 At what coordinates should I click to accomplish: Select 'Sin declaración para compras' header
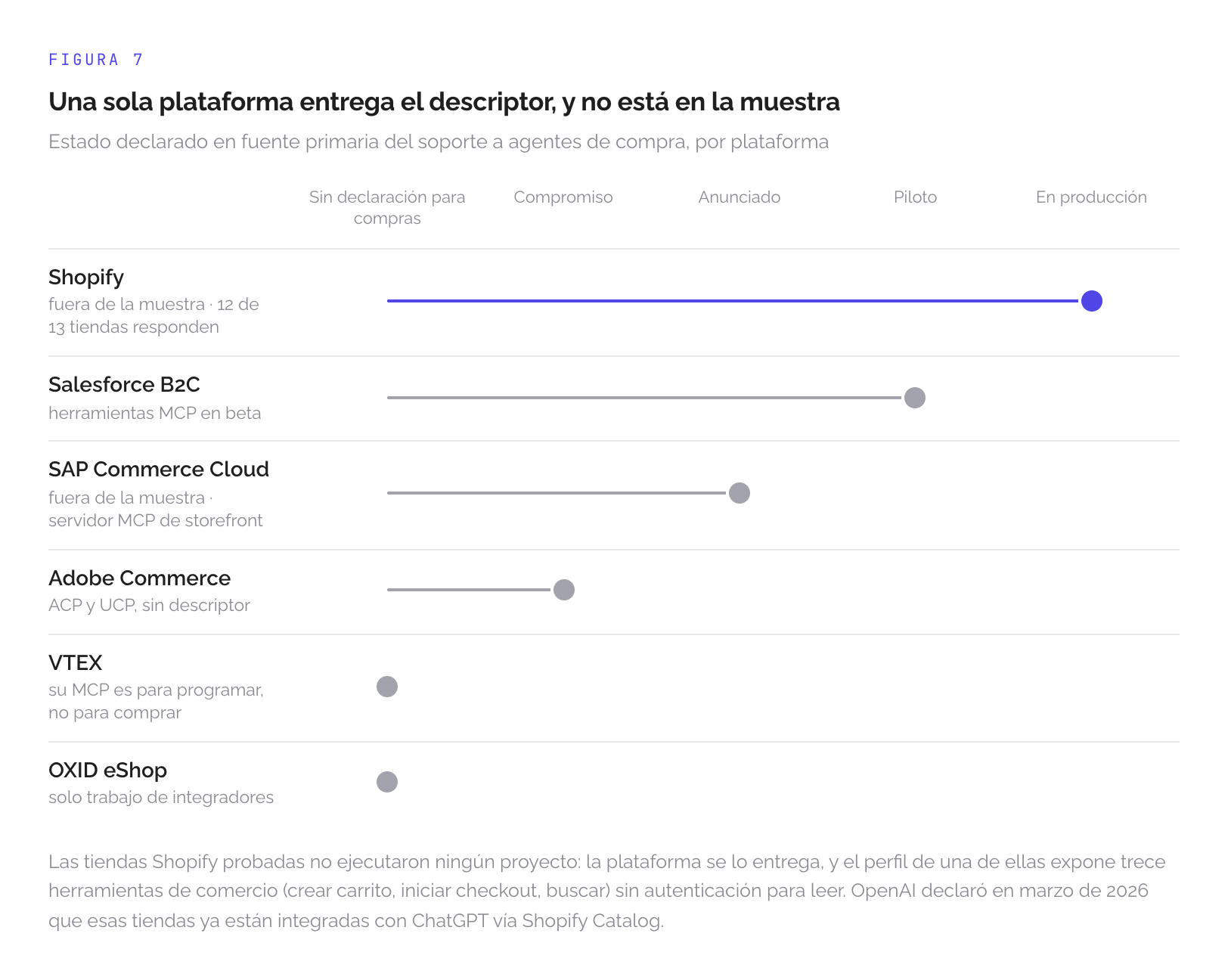coord(387,208)
